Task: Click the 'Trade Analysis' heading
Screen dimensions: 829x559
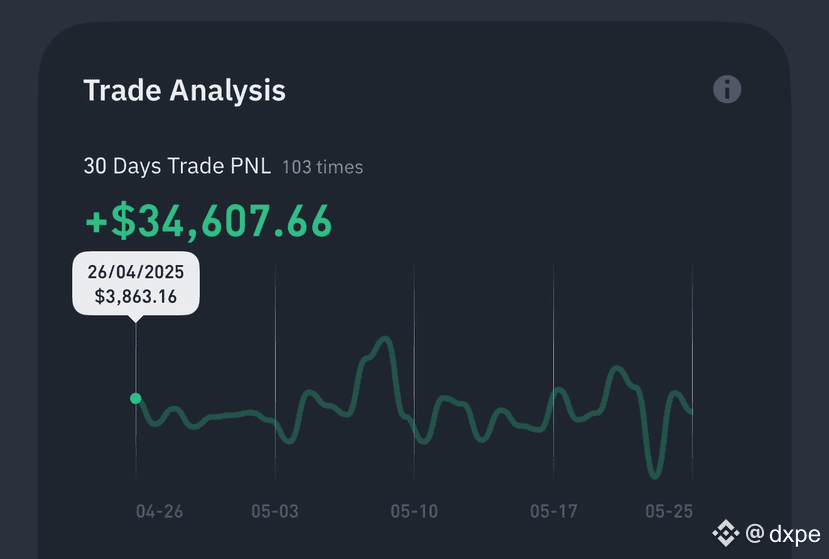Action: coord(185,90)
